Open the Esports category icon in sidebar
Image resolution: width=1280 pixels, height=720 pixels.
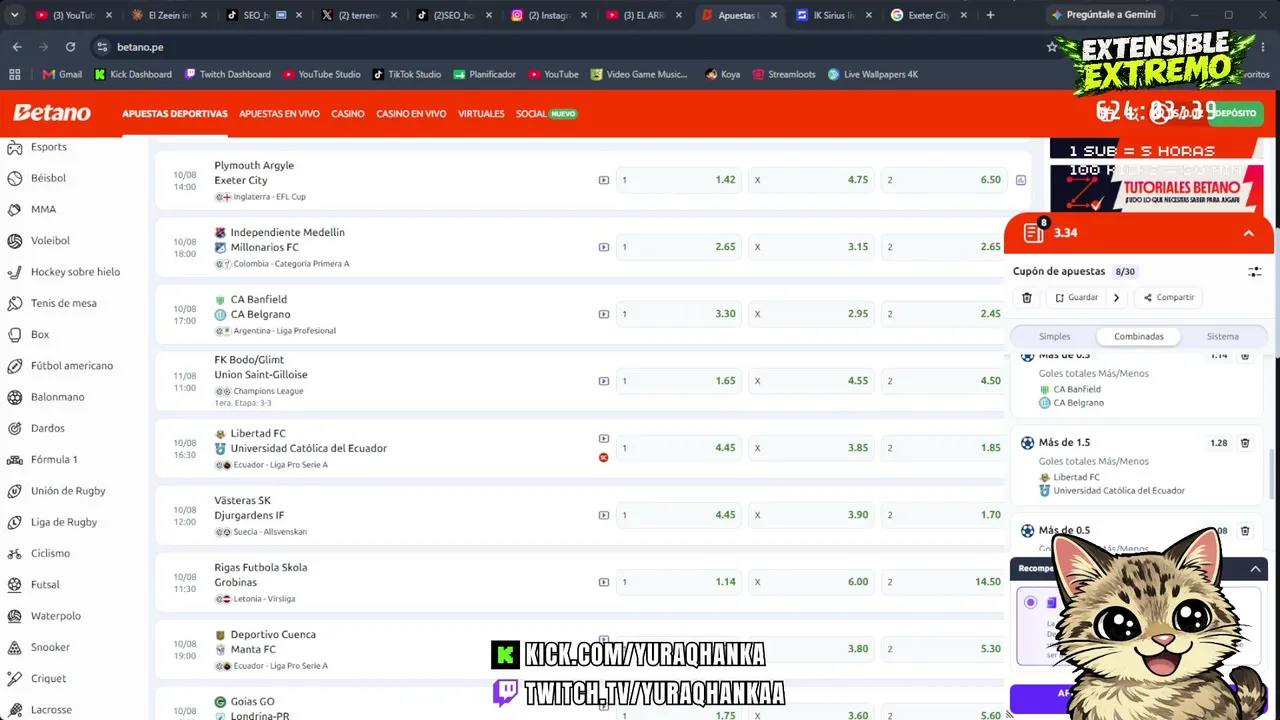click(14, 147)
